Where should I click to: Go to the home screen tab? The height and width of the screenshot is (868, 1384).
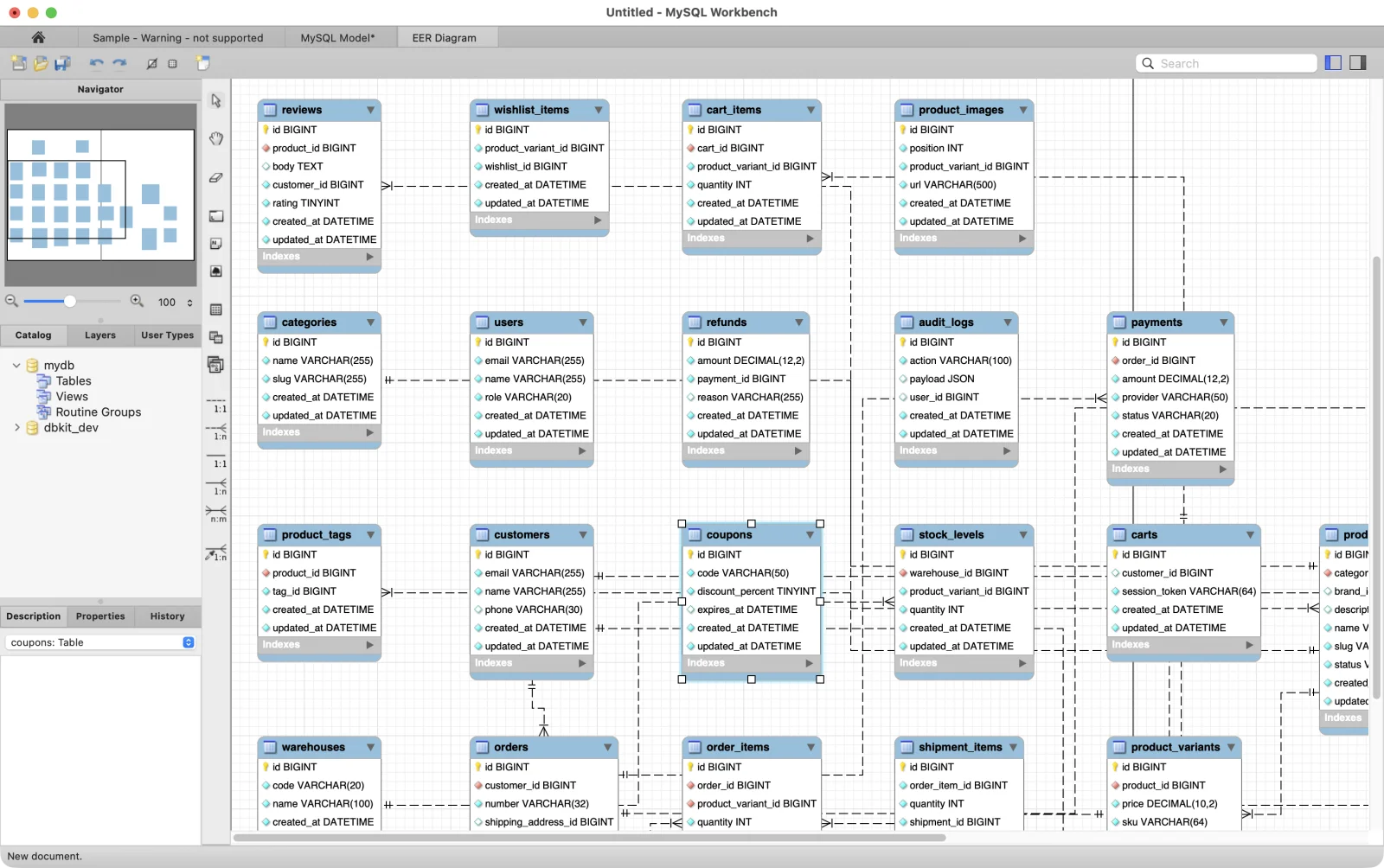(38, 37)
